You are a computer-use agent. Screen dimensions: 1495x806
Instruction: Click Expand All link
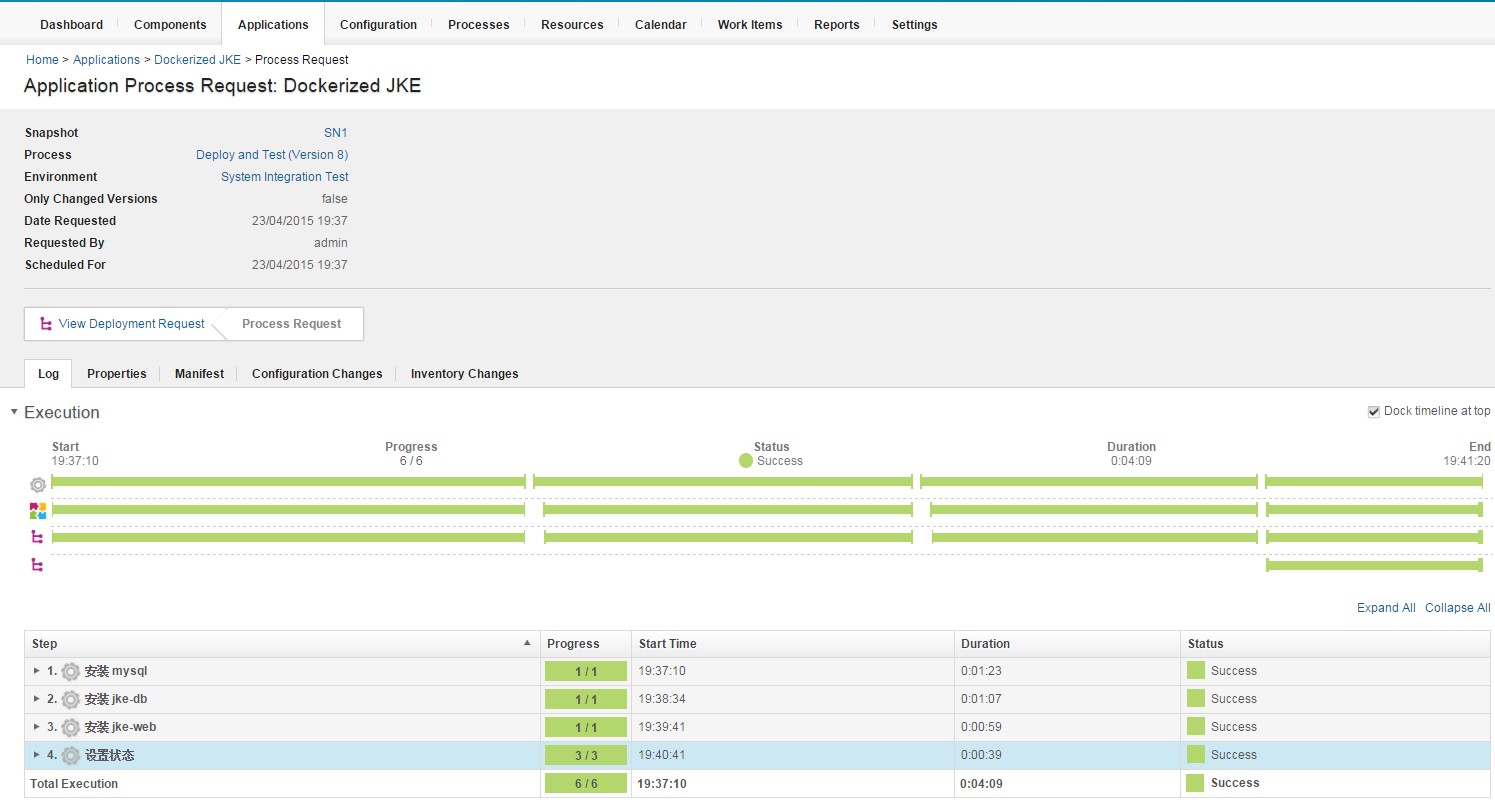coord(1386,608)
